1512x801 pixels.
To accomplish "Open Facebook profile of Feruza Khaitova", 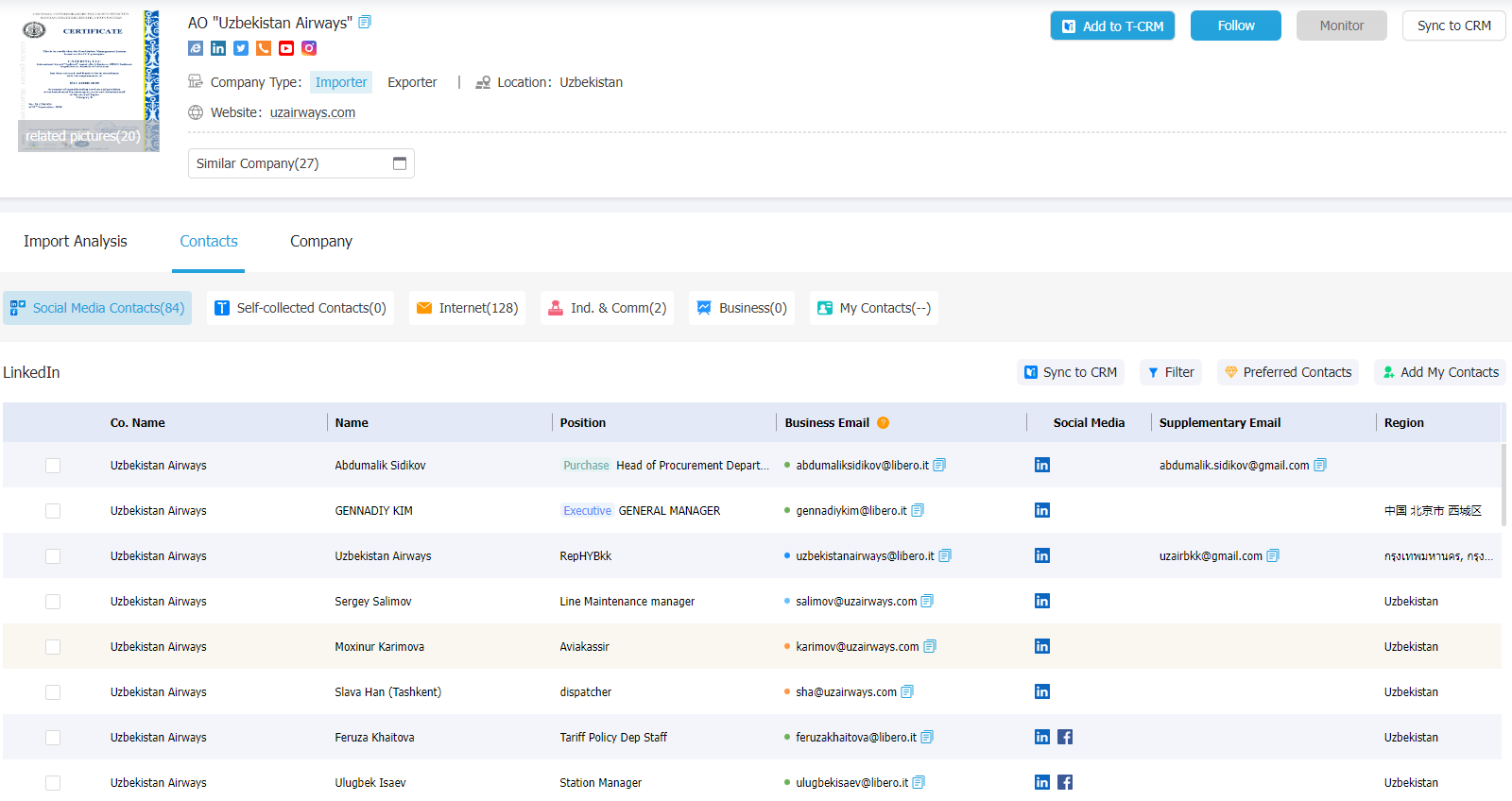I will (x=1065, y=737).
